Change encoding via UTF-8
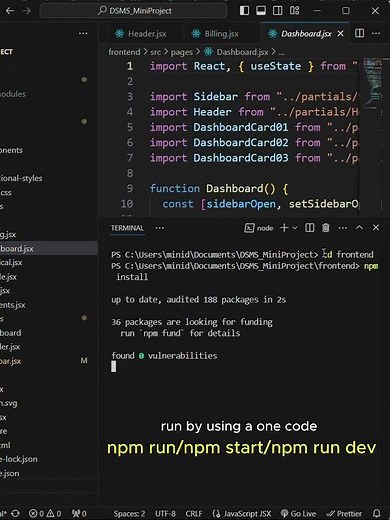Viewport: 390px width, 520px height. (165, 514)
